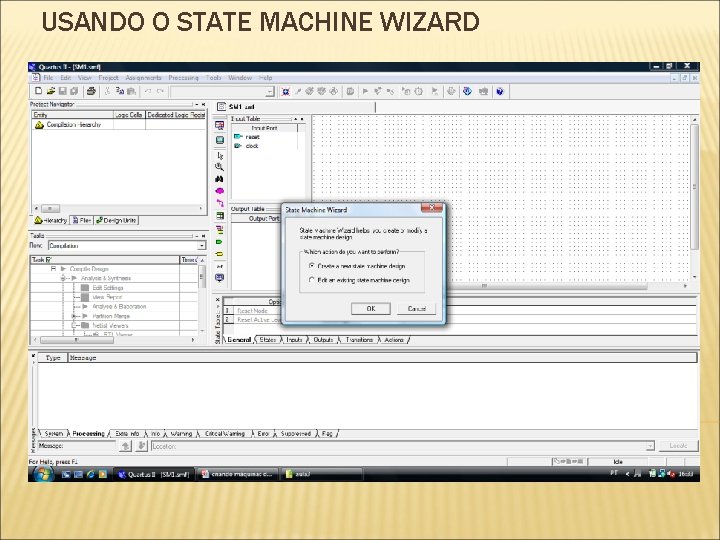
Task: Click the Project Navigator horizontal scrollbar
Action: tap(118, 208)
